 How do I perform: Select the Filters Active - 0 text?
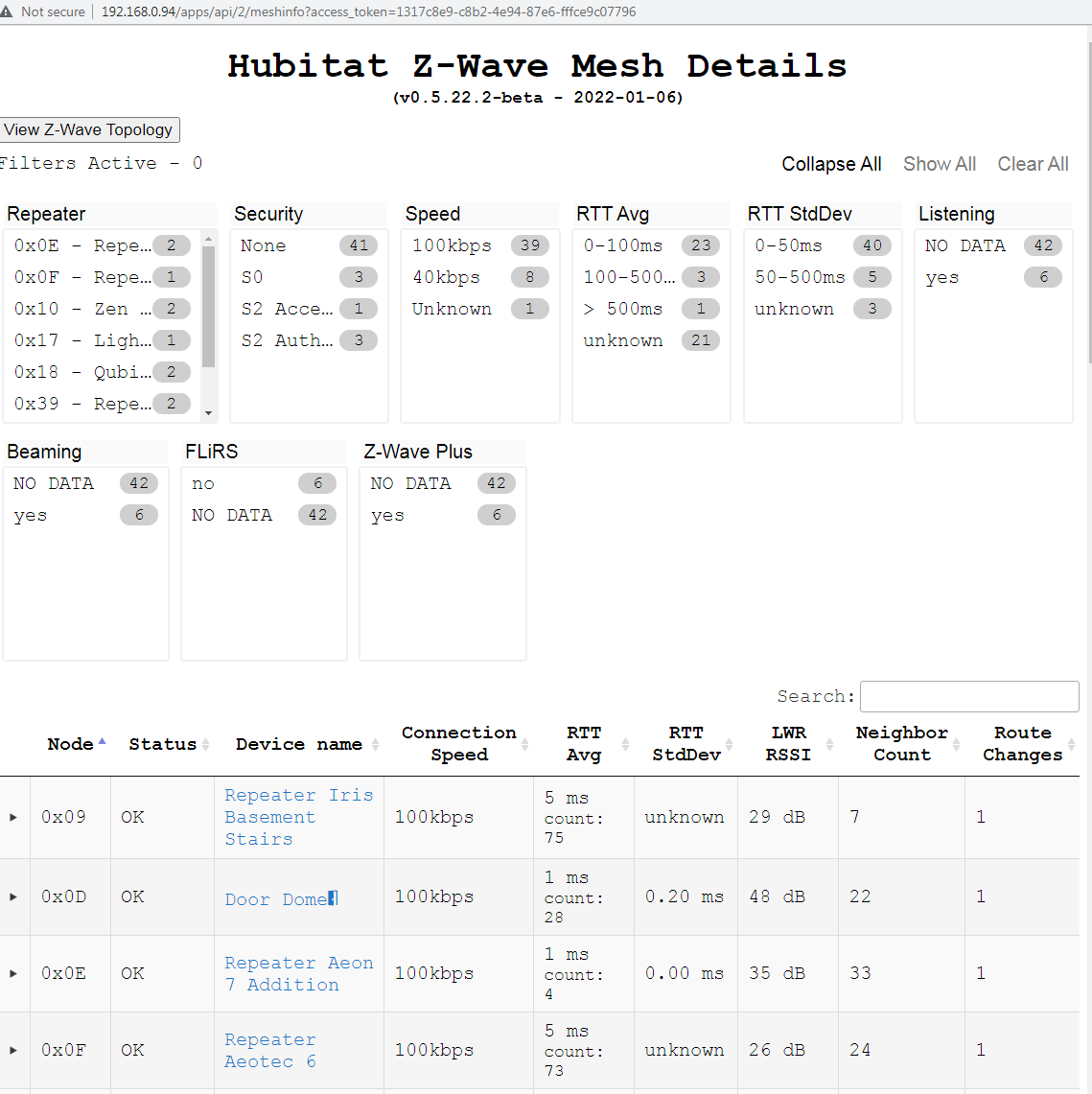pos(102,163)
